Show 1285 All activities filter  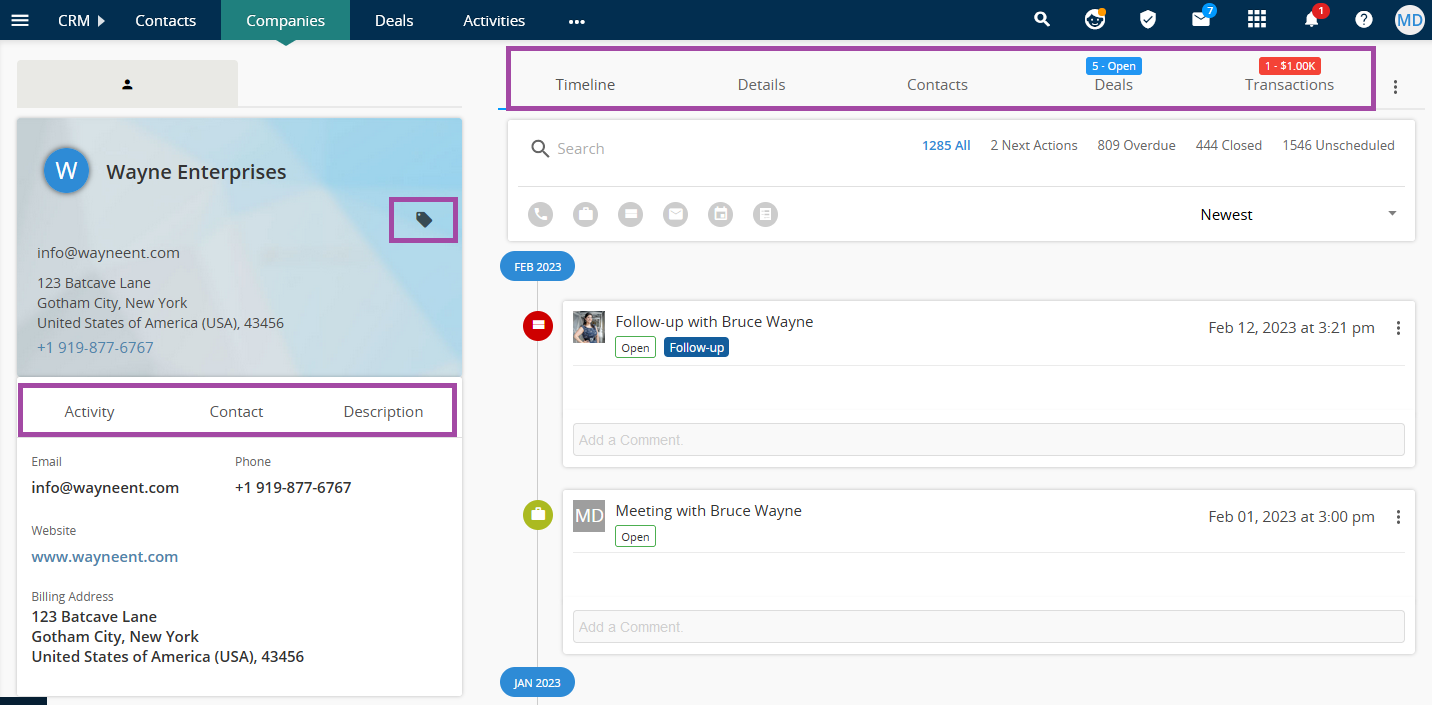[946, 145]
